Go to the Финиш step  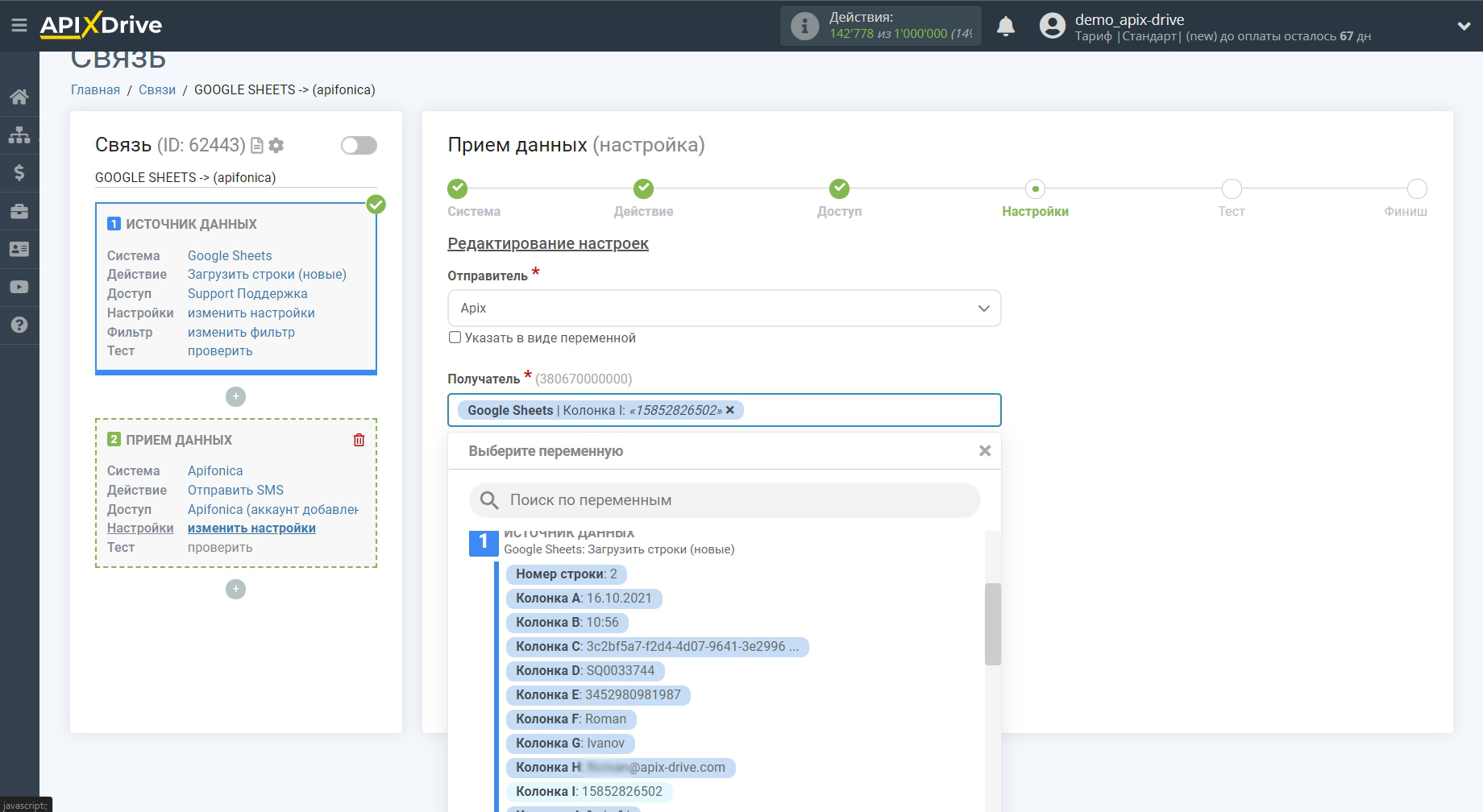[x=1417, y=188]
